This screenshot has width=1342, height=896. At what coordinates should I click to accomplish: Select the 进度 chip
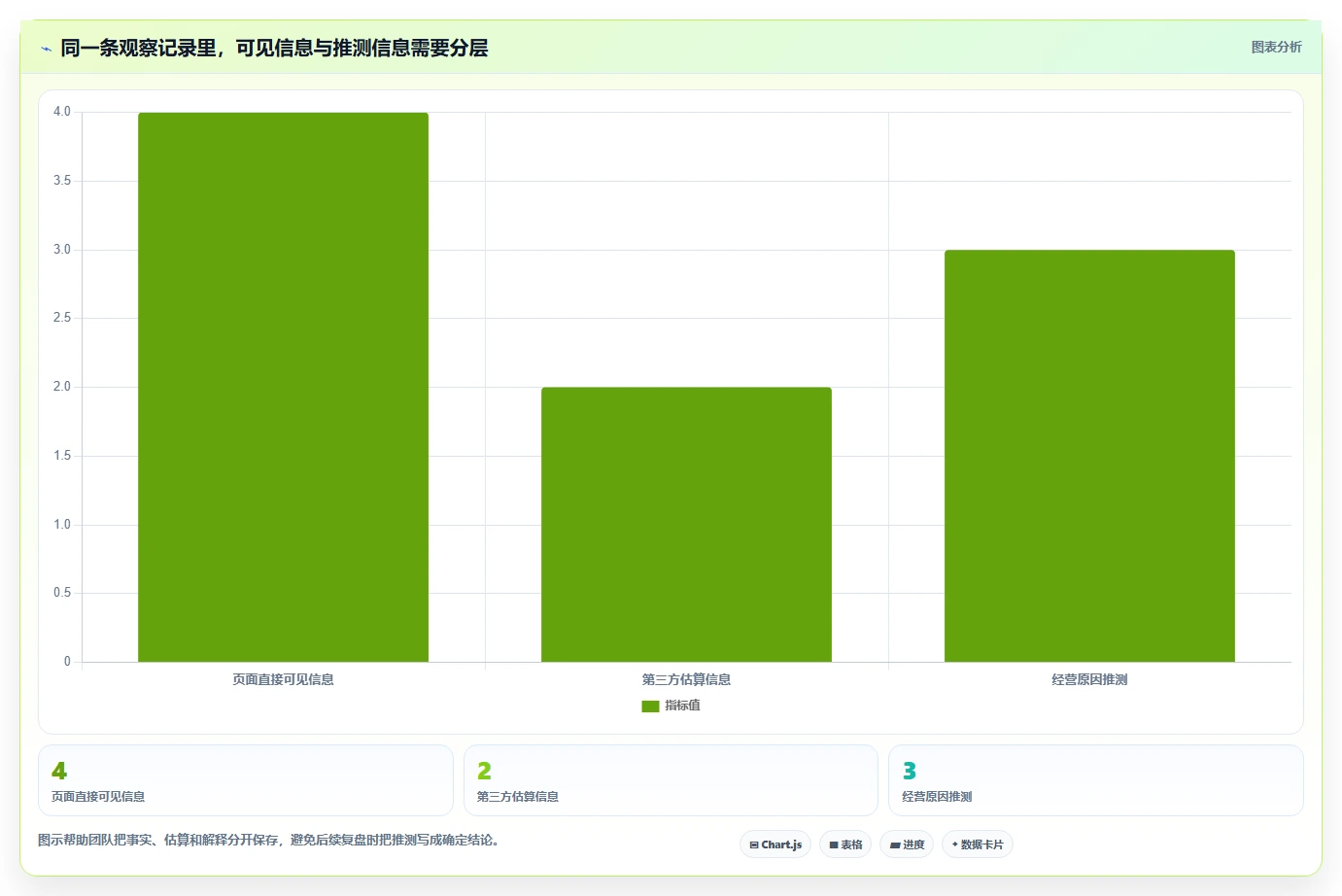907,844
